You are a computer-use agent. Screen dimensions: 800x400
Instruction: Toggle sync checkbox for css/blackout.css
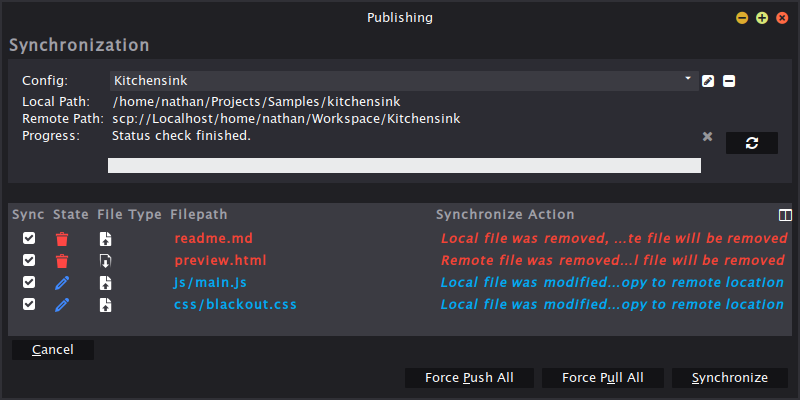click(x=29, y=304)
